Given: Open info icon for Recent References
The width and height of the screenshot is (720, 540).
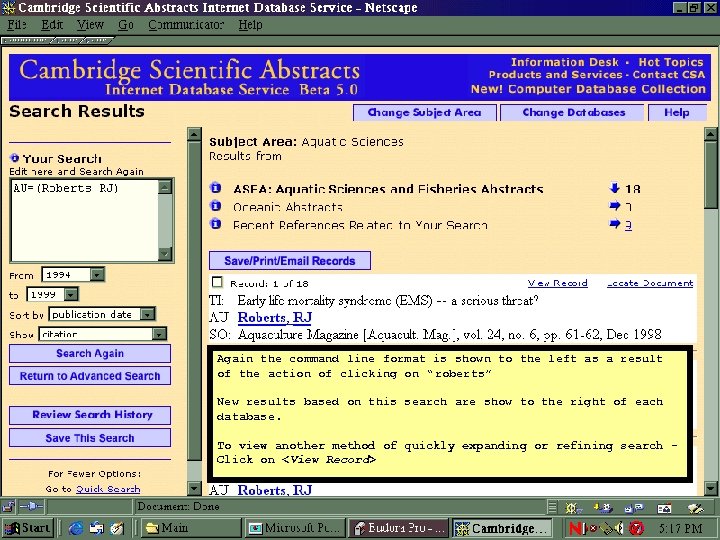Looking at the screenshot, I should (215, 224).
